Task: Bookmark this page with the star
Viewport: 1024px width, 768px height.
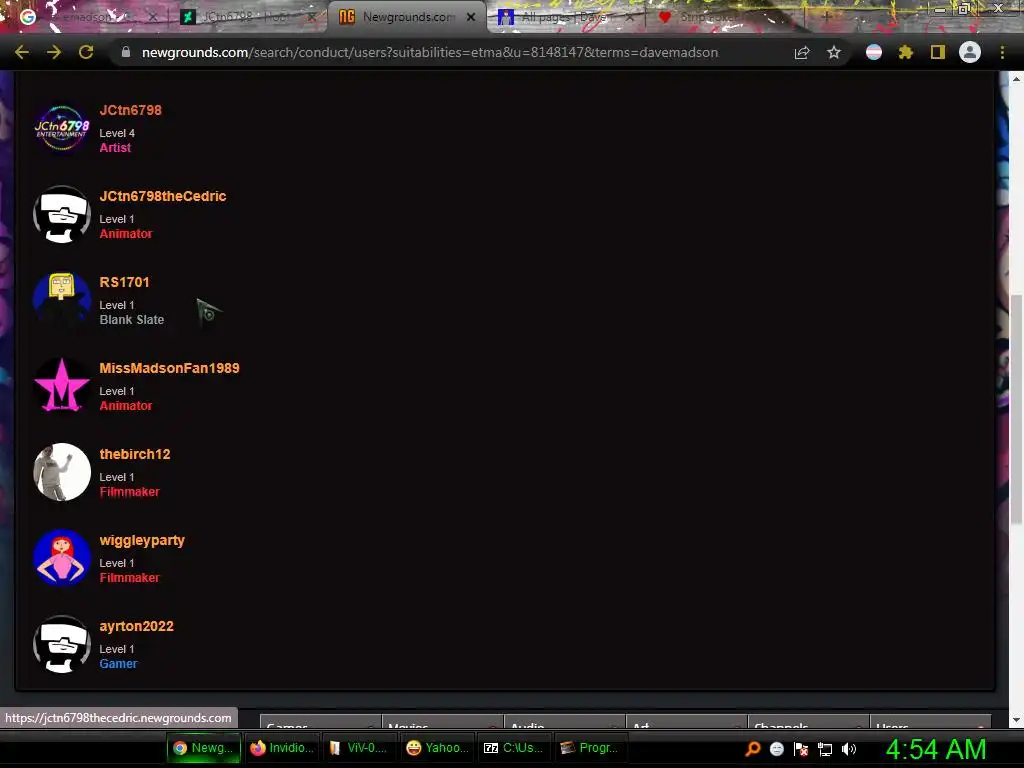Action: [x=834, y=52]
